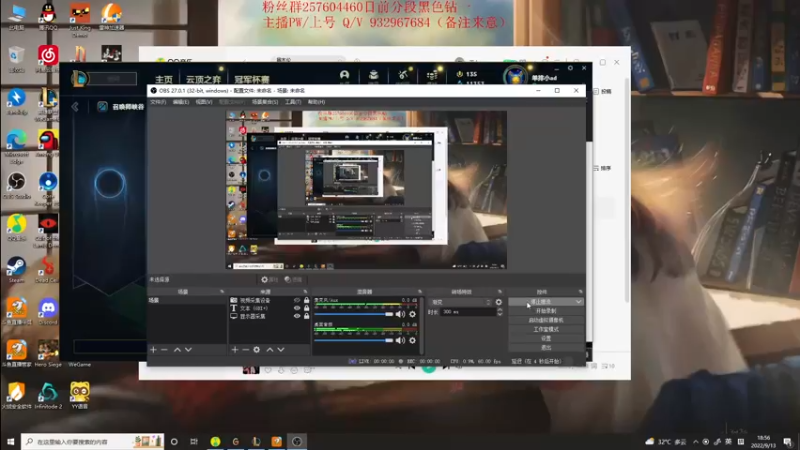The width and height of the screenshot is (800, 450).
Task: Open the OBS Tools menu
Action: (293, 102)
